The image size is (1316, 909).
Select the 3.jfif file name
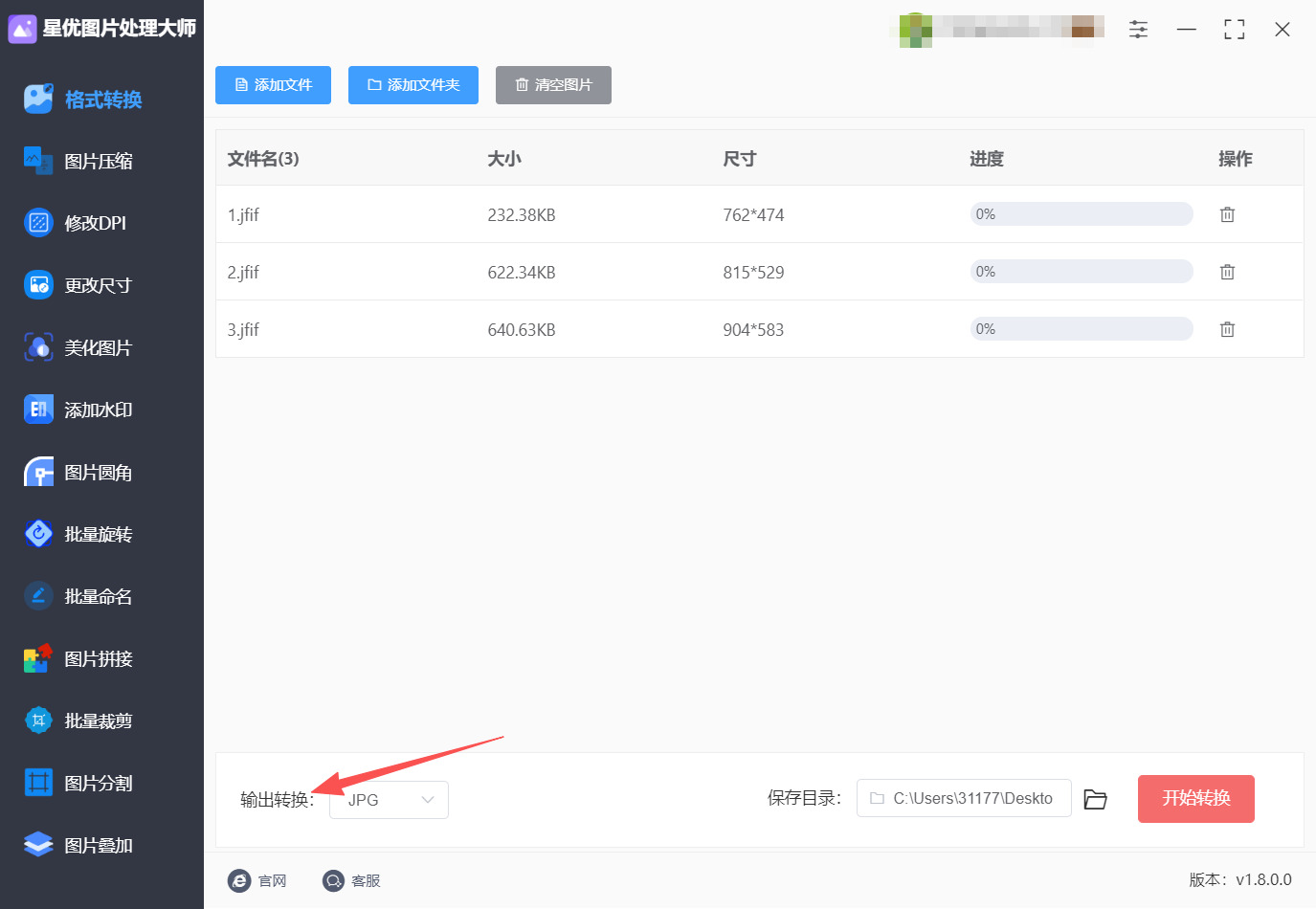coord(243,330)
